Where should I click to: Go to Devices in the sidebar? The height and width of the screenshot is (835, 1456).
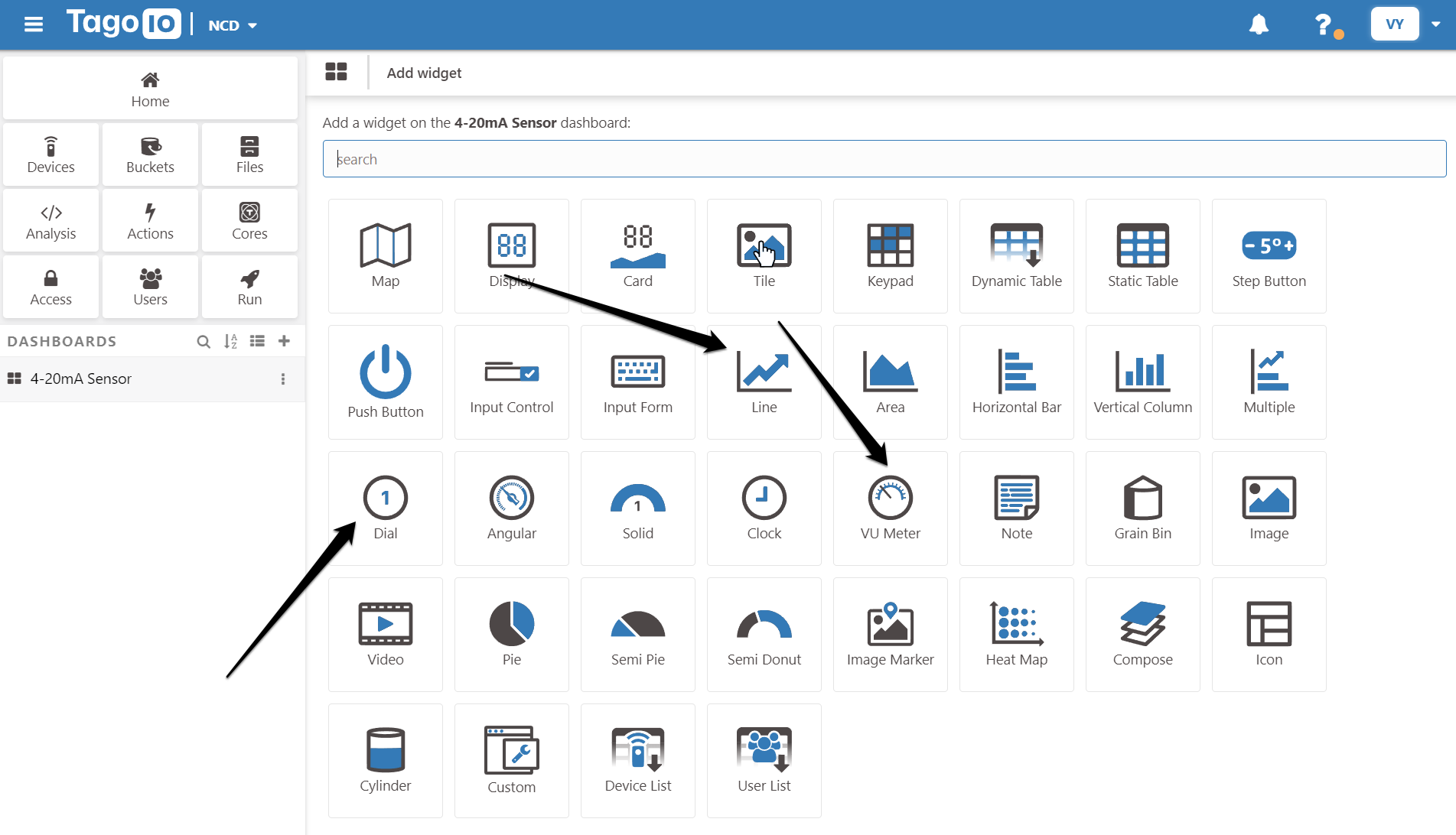pos(50,154)
